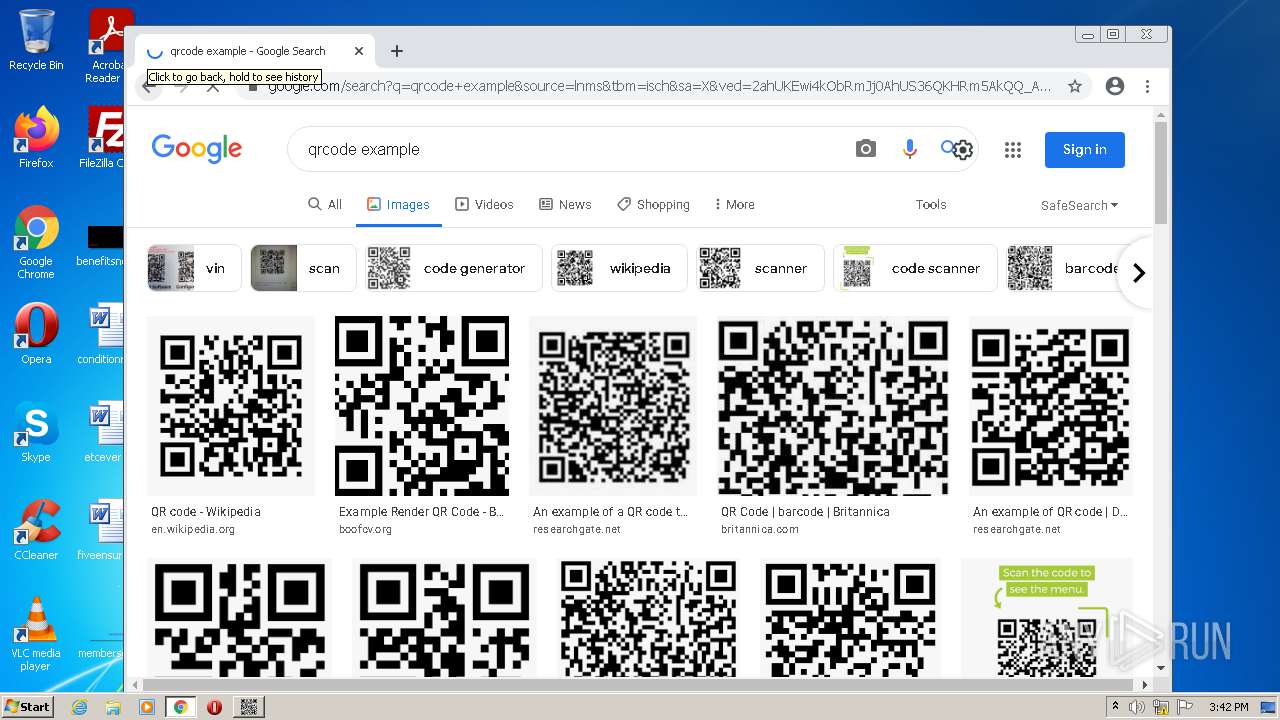This screenshot has height=720, width=1280.
Task: Click Start button
Action: [27, 707]
